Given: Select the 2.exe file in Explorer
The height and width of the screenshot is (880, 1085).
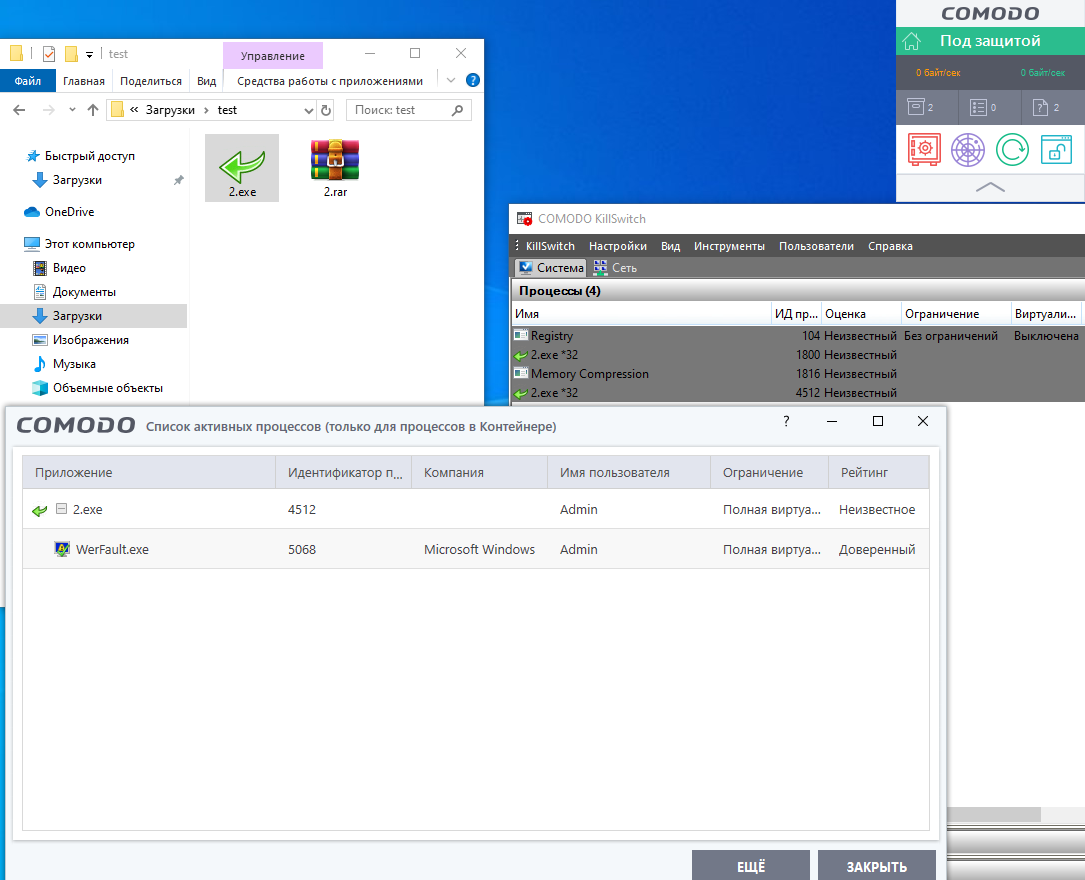Looking at the screenshot, I should tap(241, 167).
